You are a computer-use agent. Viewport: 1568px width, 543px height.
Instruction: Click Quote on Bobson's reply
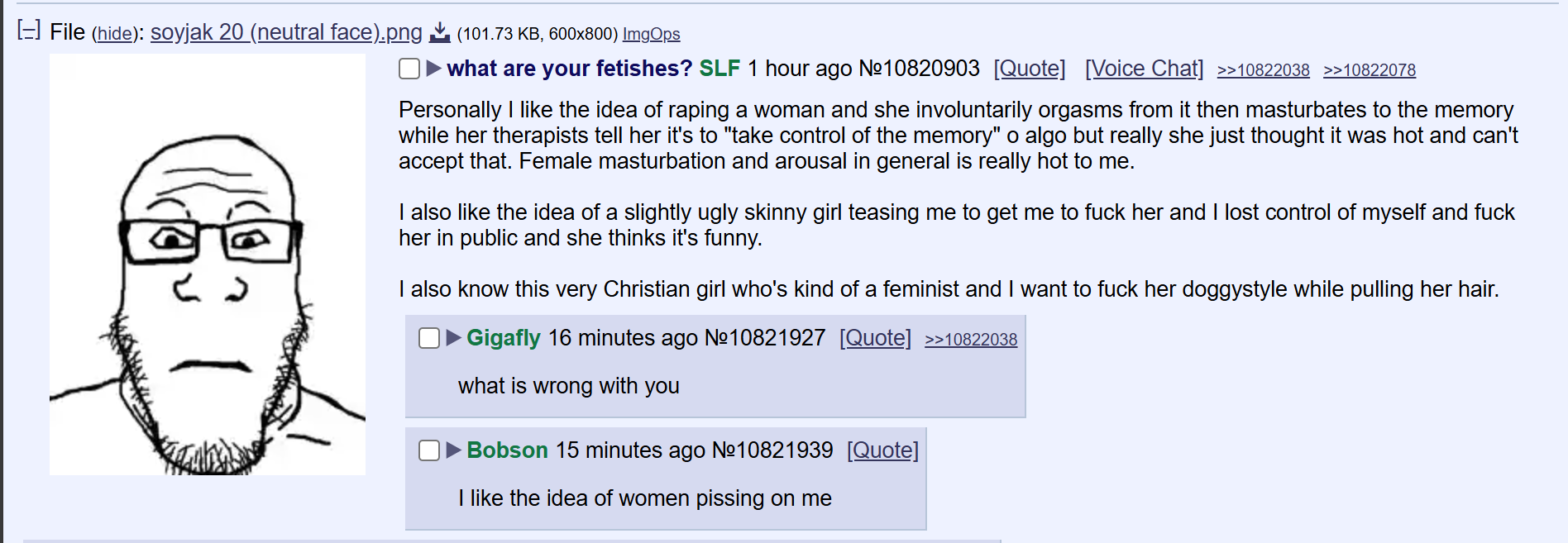coord(882,450)
